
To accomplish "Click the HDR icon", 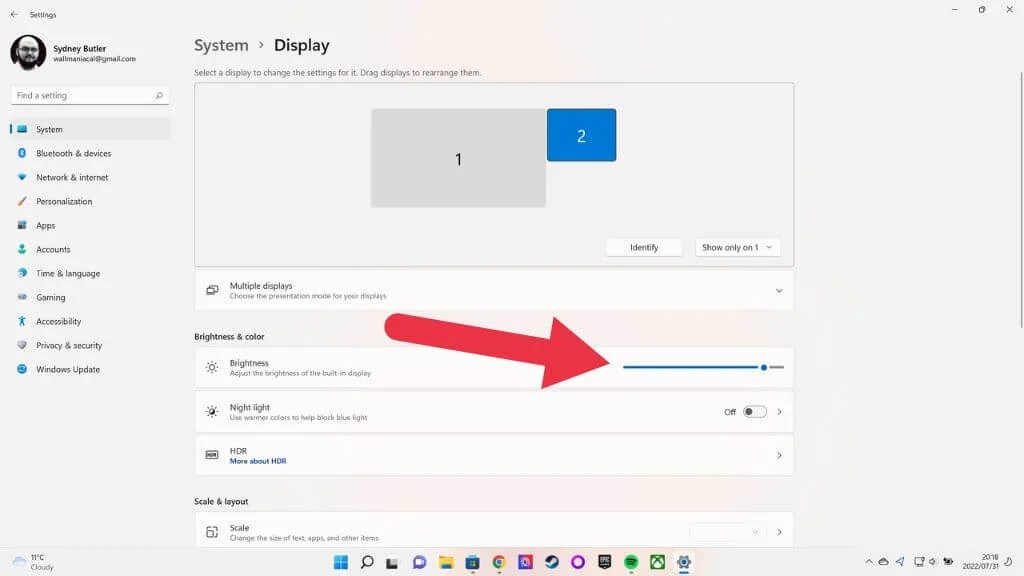I will [211, 452].
